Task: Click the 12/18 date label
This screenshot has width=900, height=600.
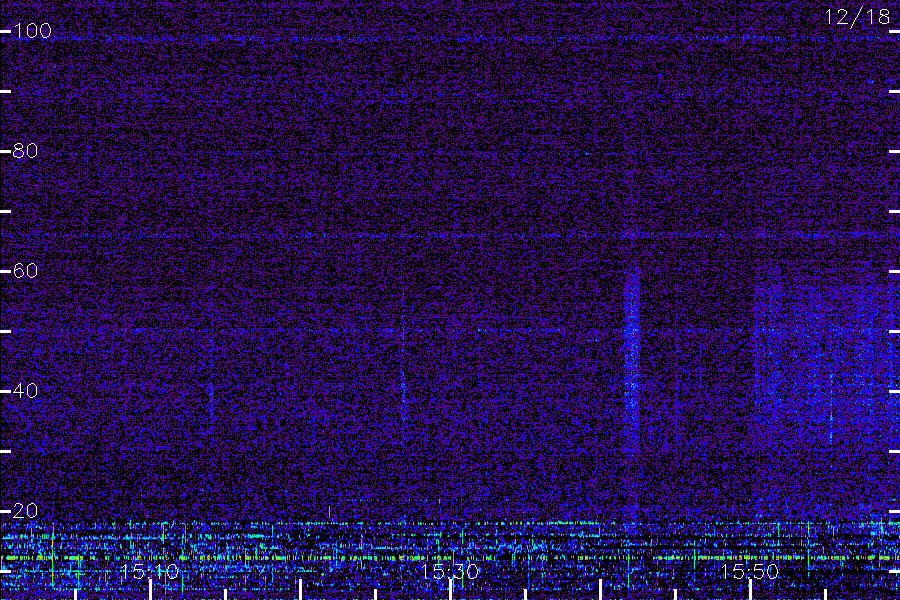Action: point(857,17)
